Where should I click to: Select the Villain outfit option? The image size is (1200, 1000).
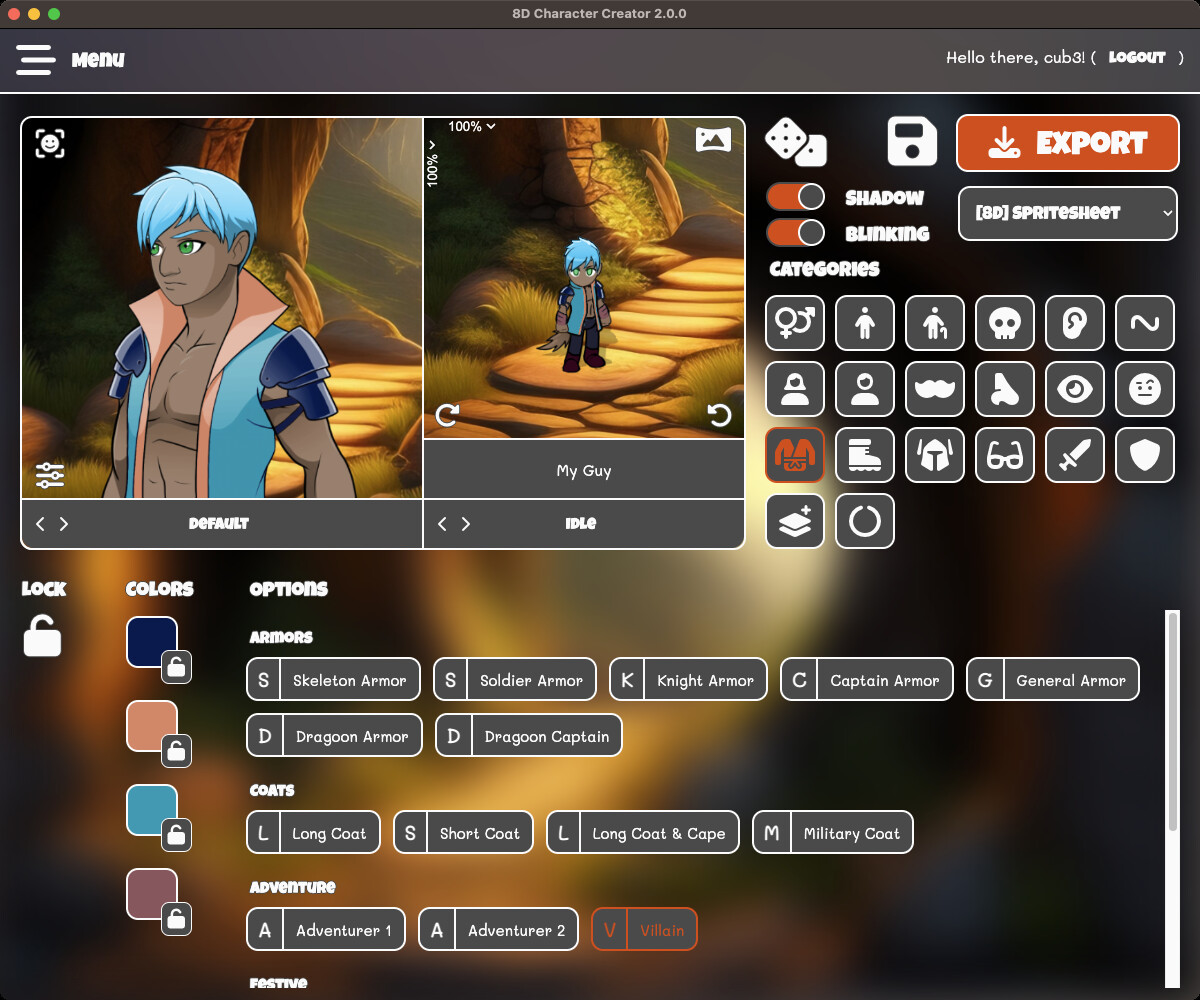click(x=644, y=929)
